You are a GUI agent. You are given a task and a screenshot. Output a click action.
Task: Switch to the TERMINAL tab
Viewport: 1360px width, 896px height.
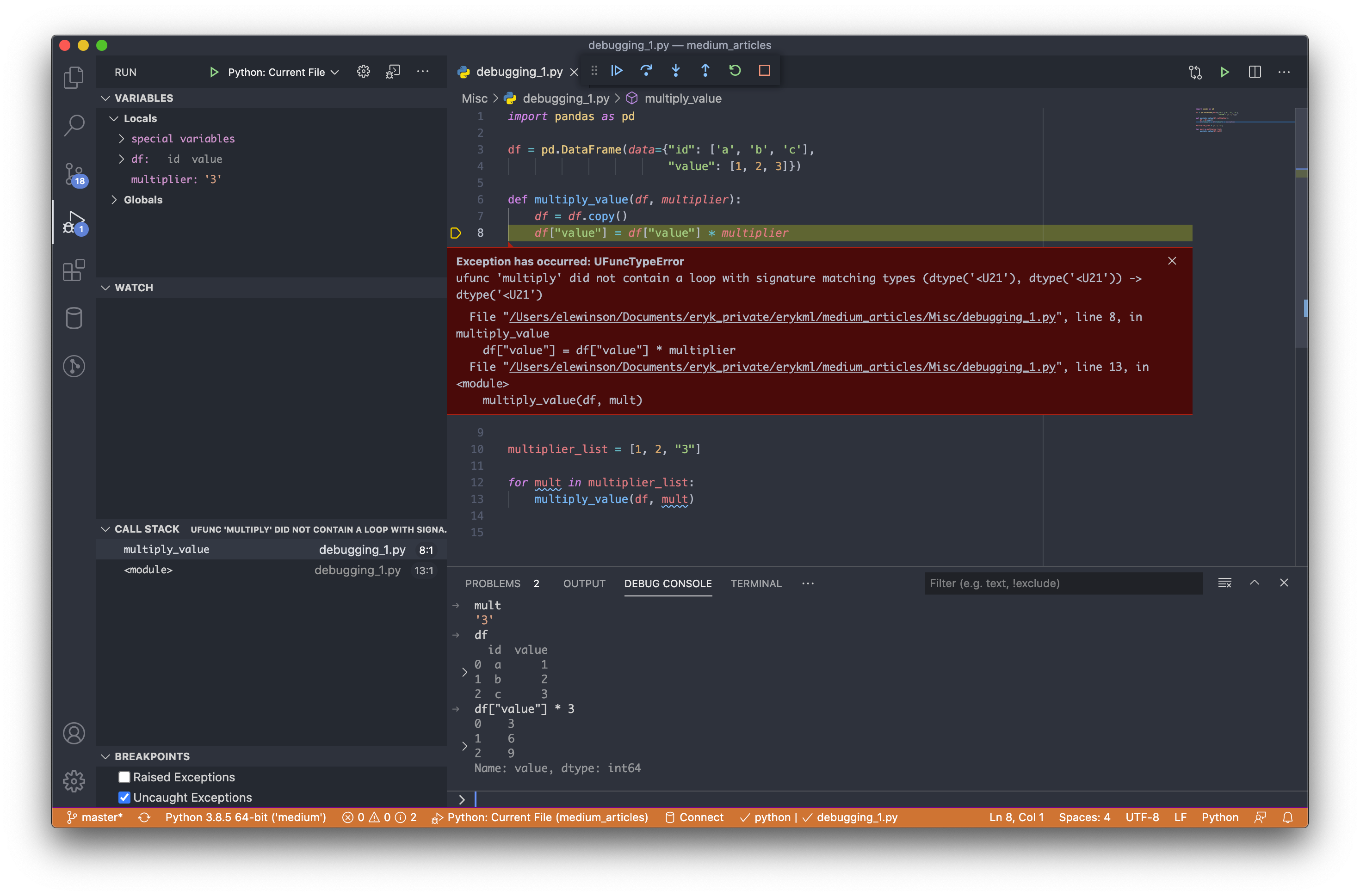click(755, 583)
